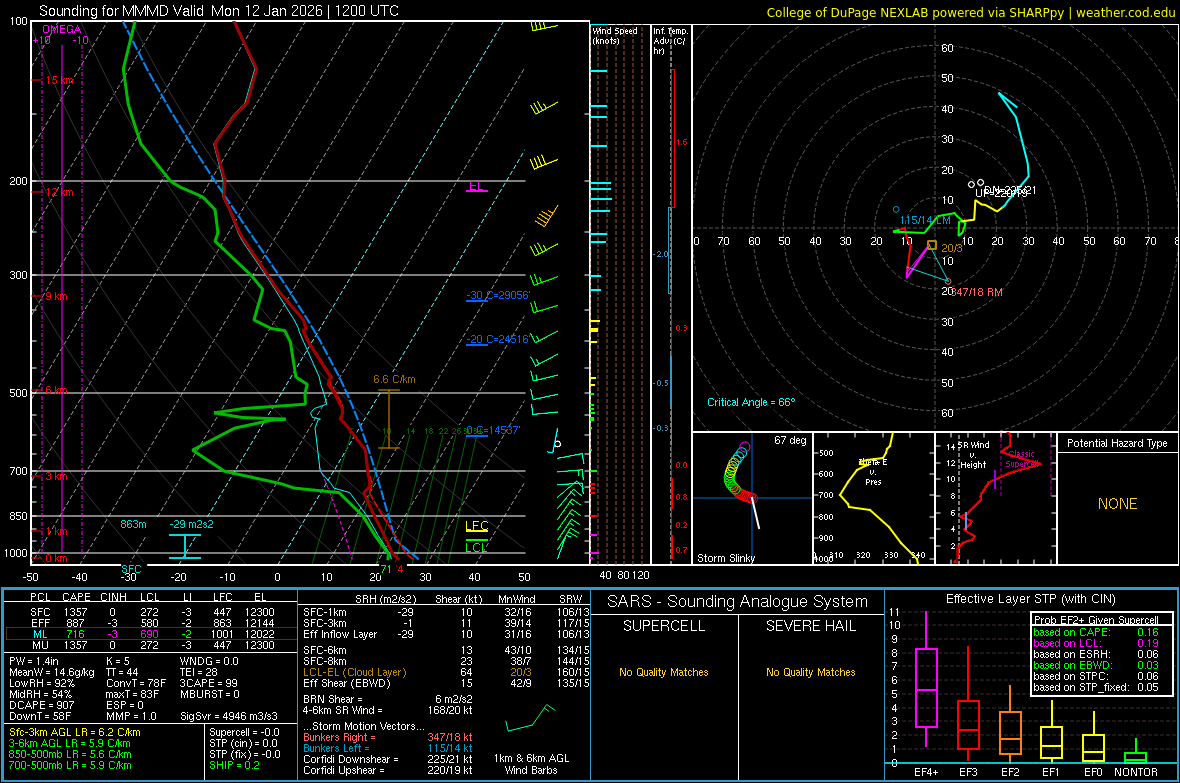Select the SFC-1km kinematics row
The height and width of the screenshot is (783, 1180).
(446, 612)
